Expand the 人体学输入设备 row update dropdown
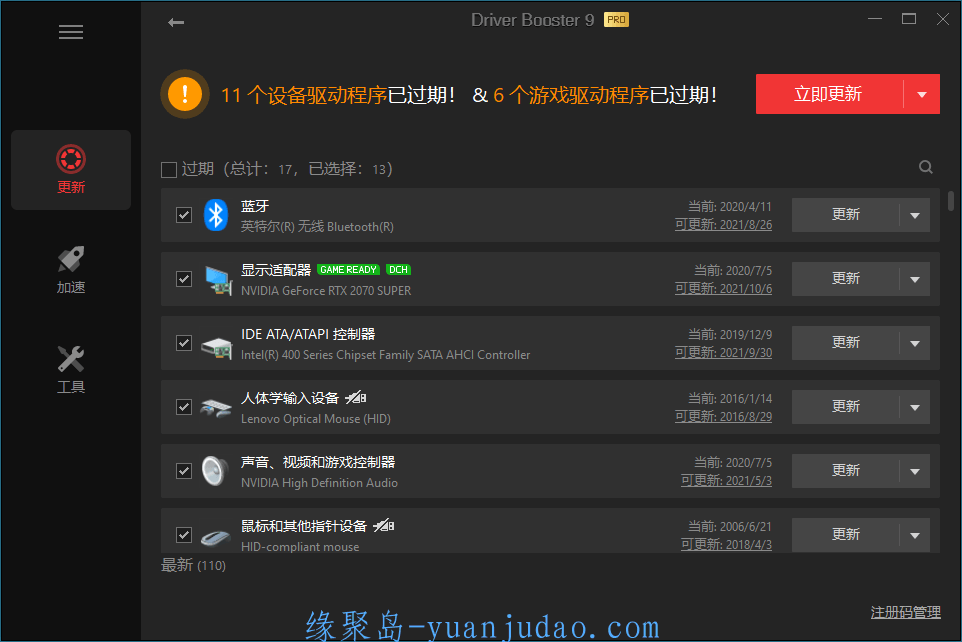This screenshot has width=962, height=642. [x=915, y=408]
